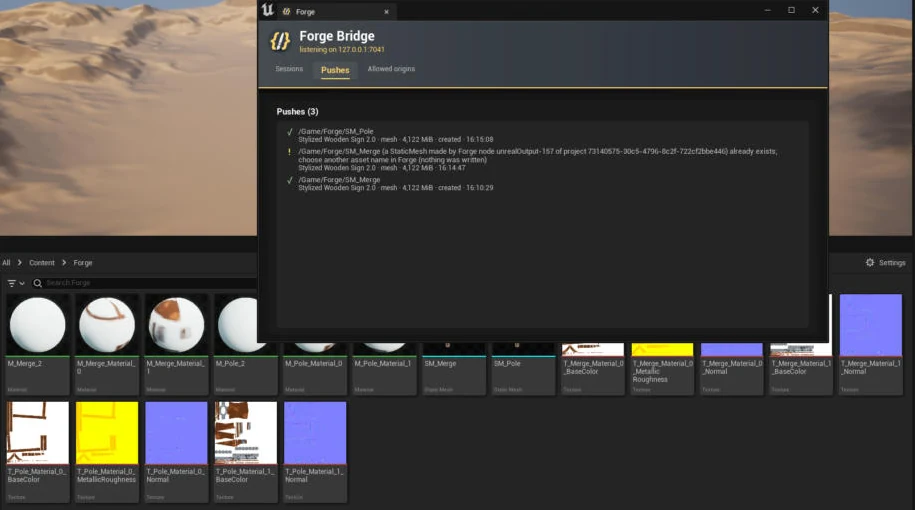The image size is (915, 510).
Task: Open the filter dropdown in Content Browser
Action: [x=16, y=283]
